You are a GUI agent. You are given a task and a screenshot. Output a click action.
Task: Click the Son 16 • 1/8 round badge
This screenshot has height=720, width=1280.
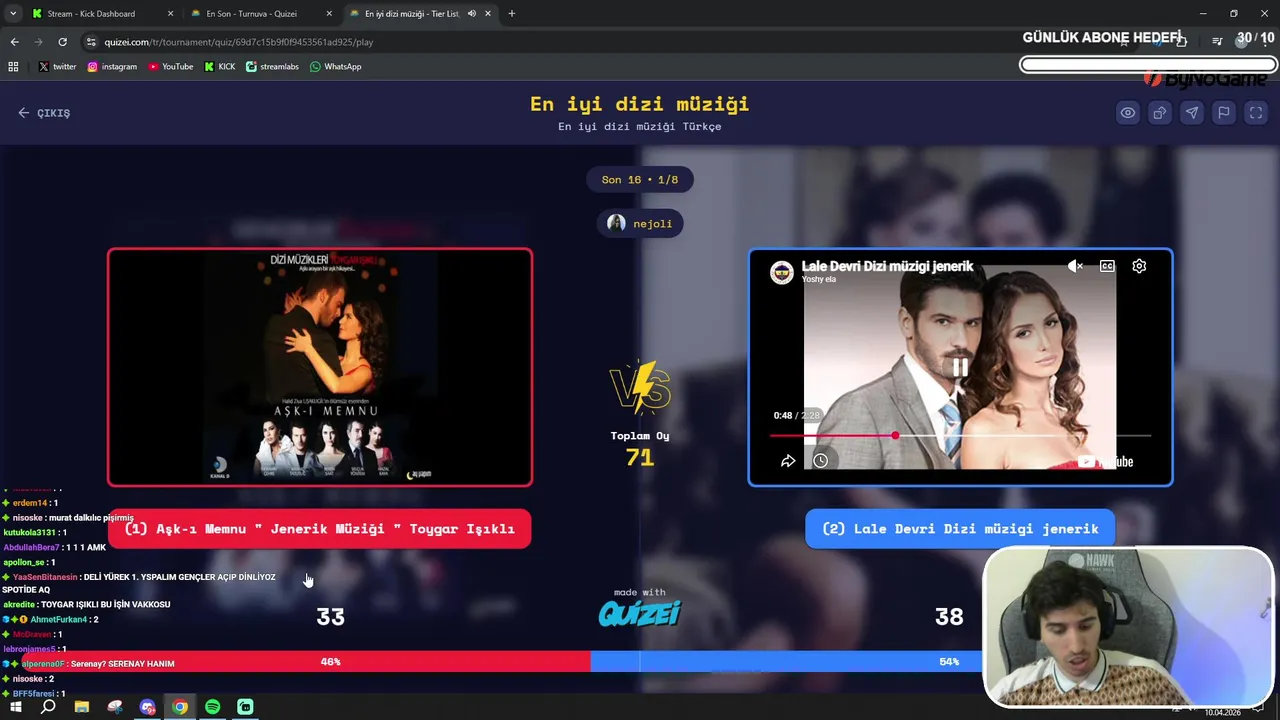click(x=640, y=180)
